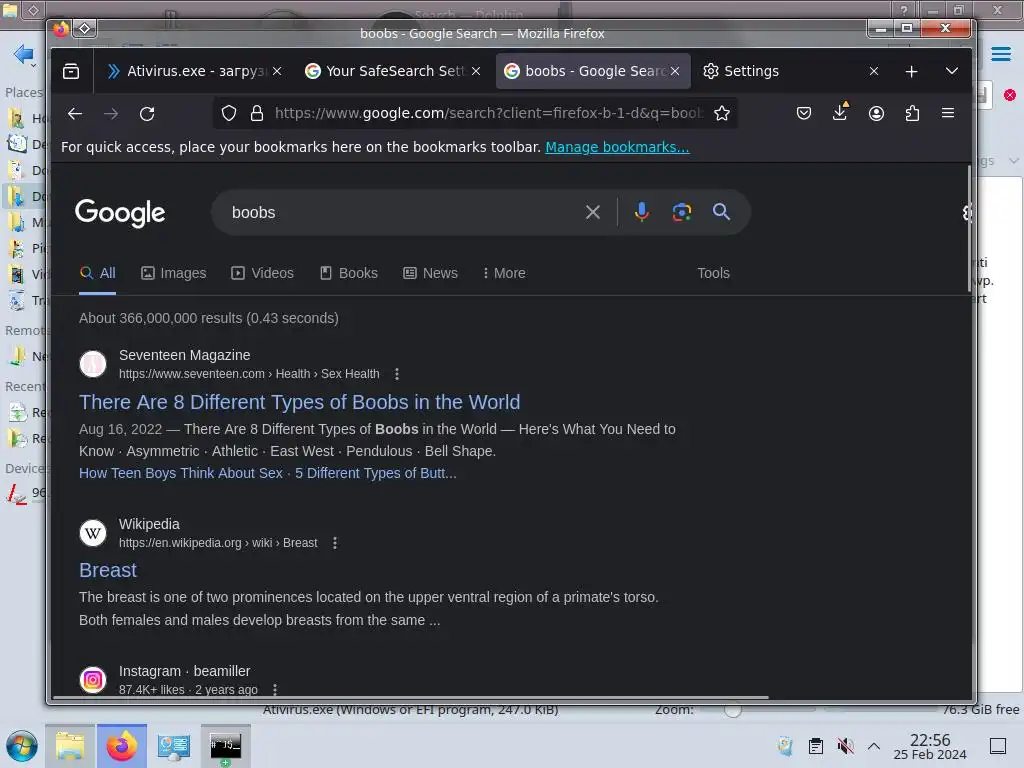Expand the More search filters

[x=504, y=274]
